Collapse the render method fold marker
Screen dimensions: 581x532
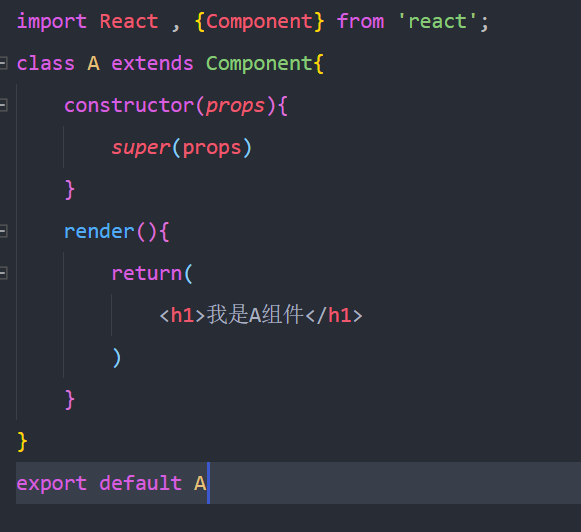point(3,232)
